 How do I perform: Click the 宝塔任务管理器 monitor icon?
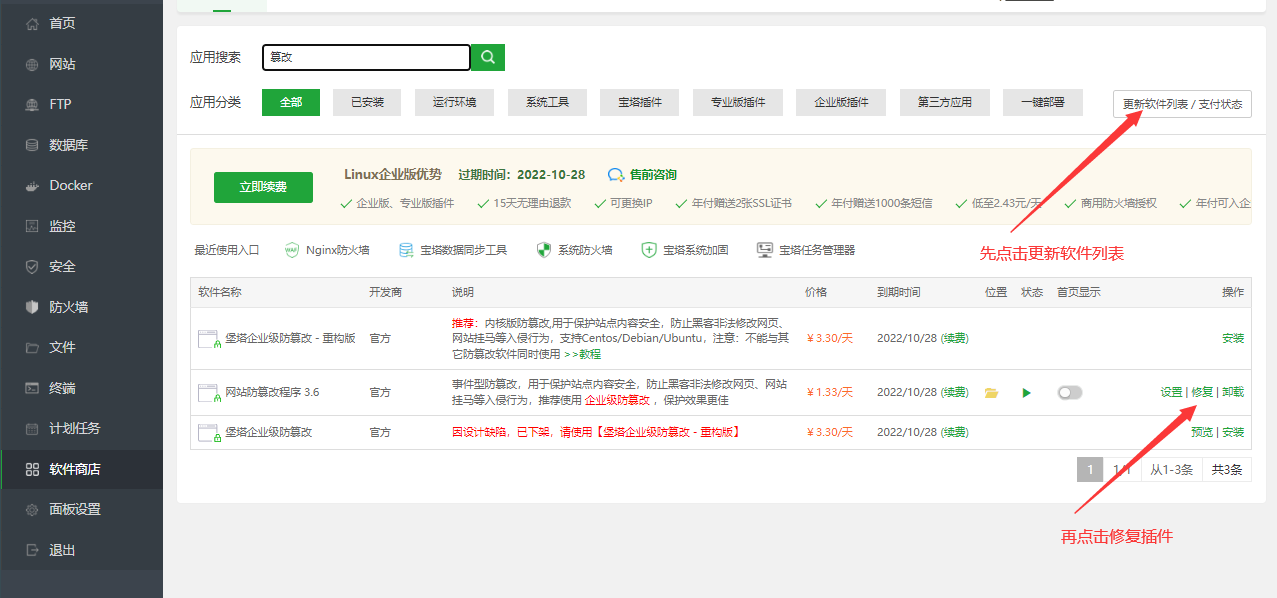tap(765, 250)
